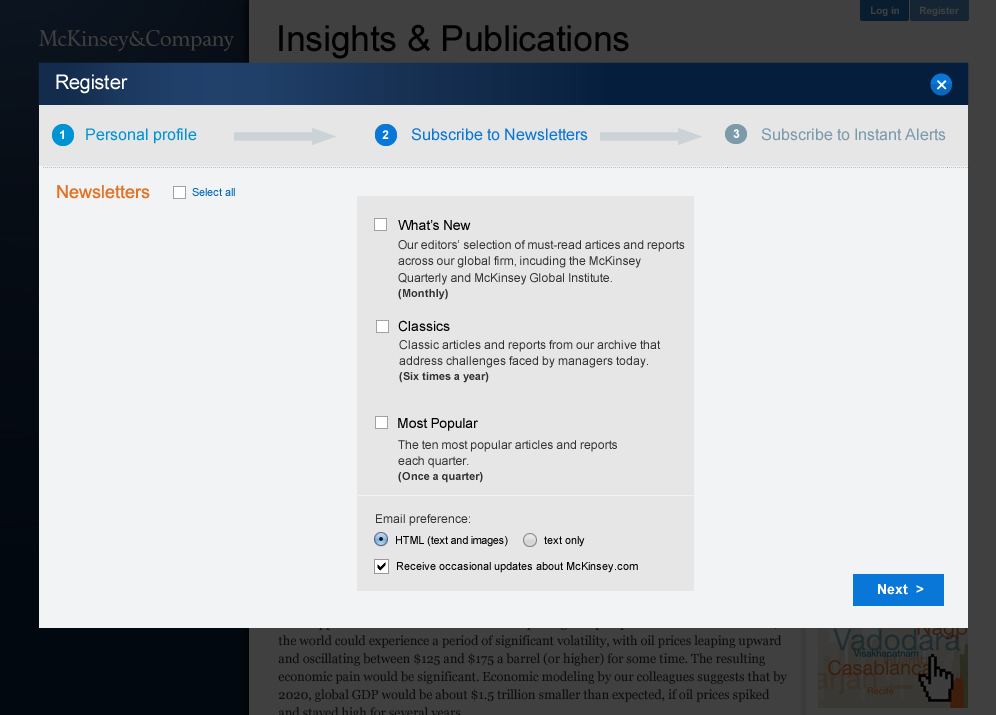Switch to the Subscribe to Newsletters step

pyautogui.click(x=499, y=134)
